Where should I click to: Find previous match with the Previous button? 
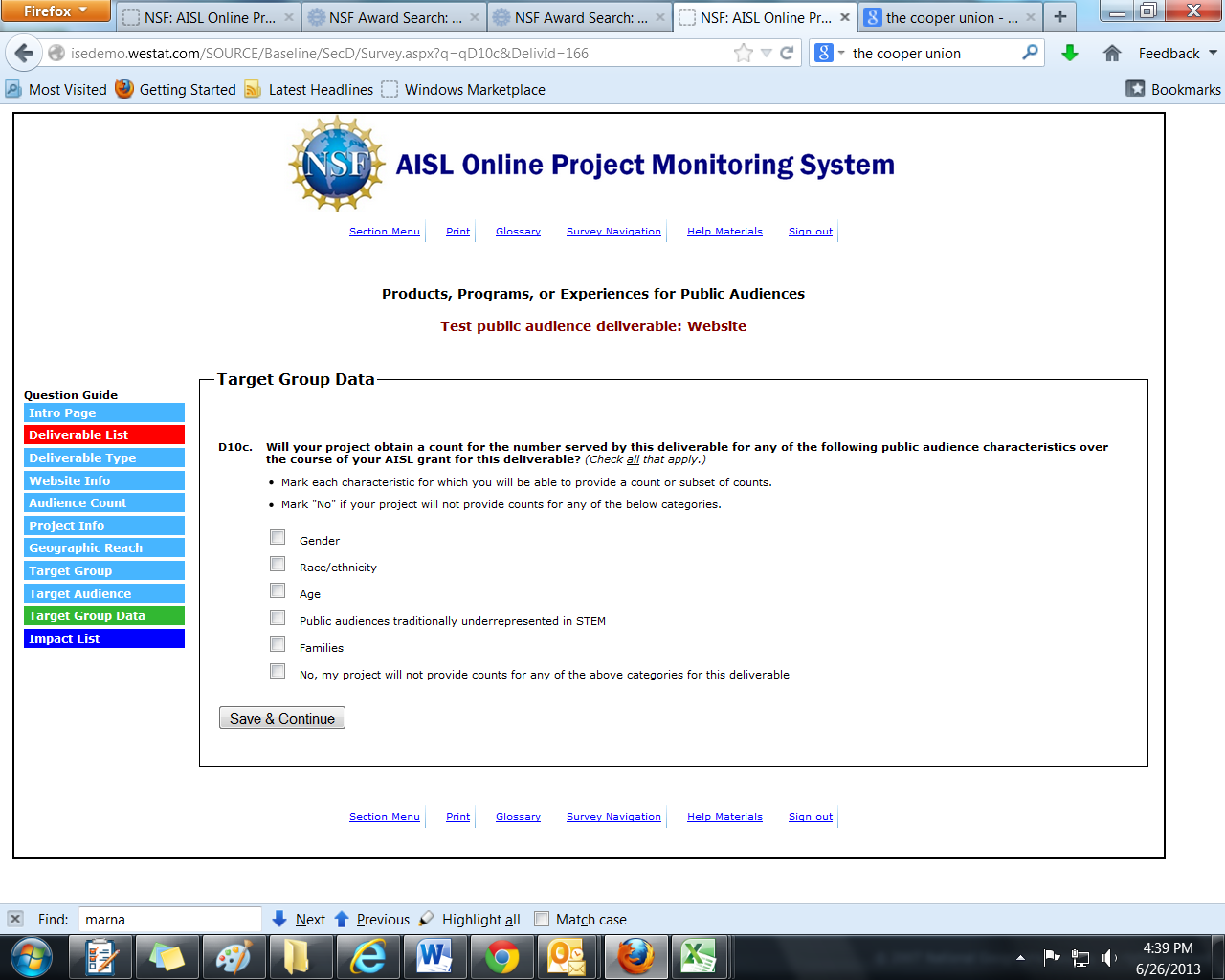click(372, 919)
